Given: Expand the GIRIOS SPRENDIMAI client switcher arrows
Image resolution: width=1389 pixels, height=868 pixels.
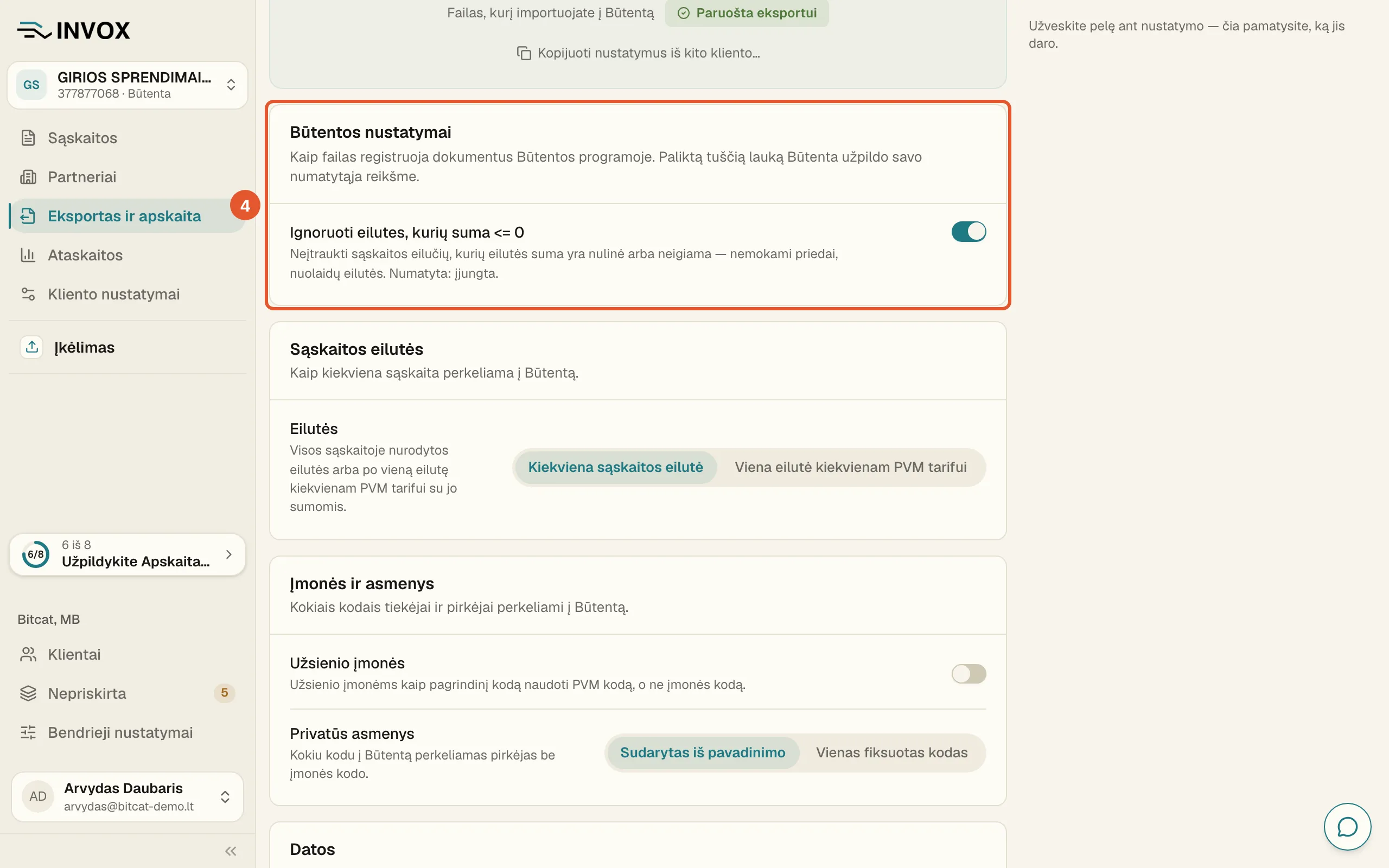Looking at the screenshot, I should [x=231, y=85].
